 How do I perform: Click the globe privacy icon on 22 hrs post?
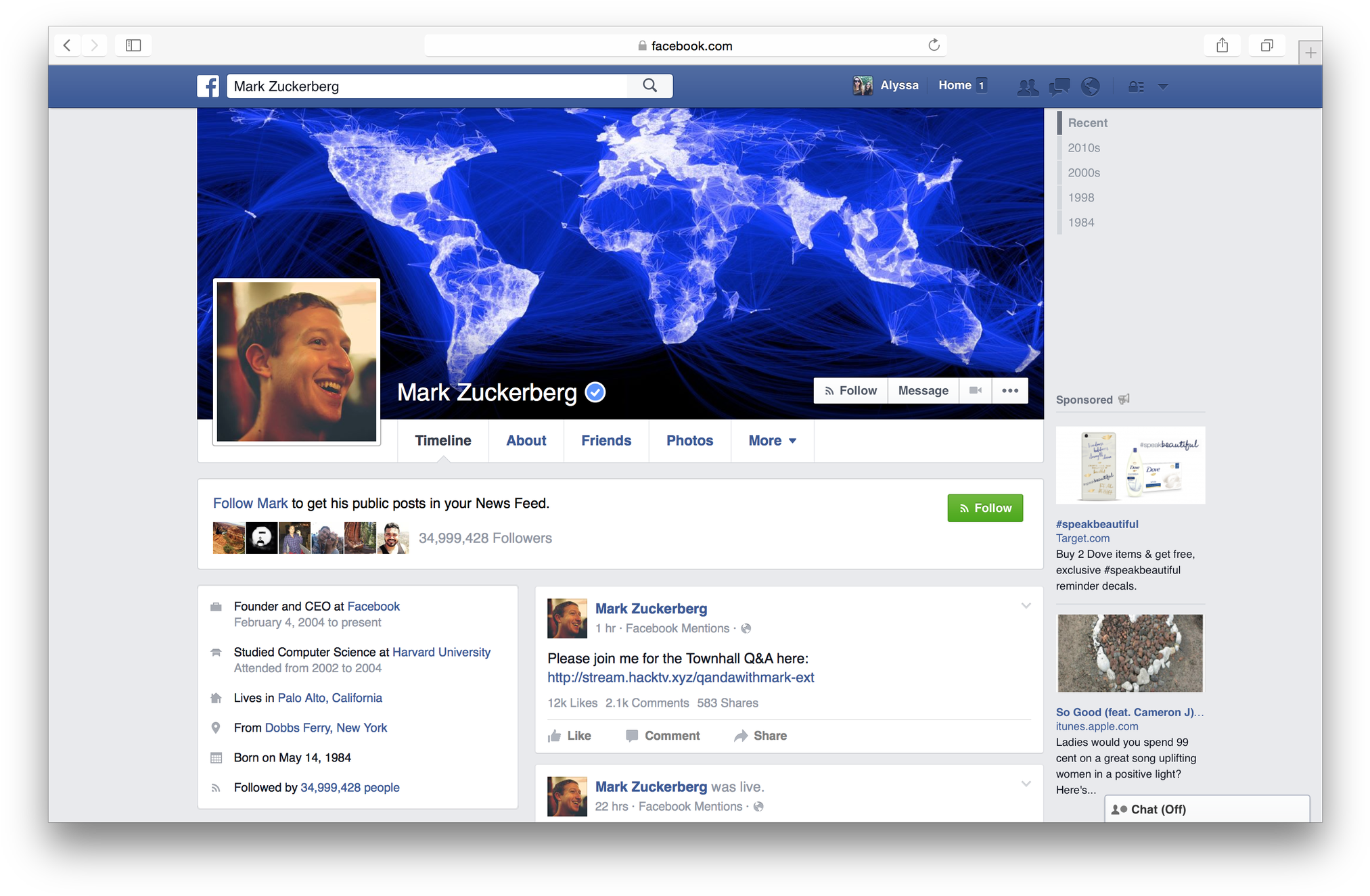pos(759,807)
